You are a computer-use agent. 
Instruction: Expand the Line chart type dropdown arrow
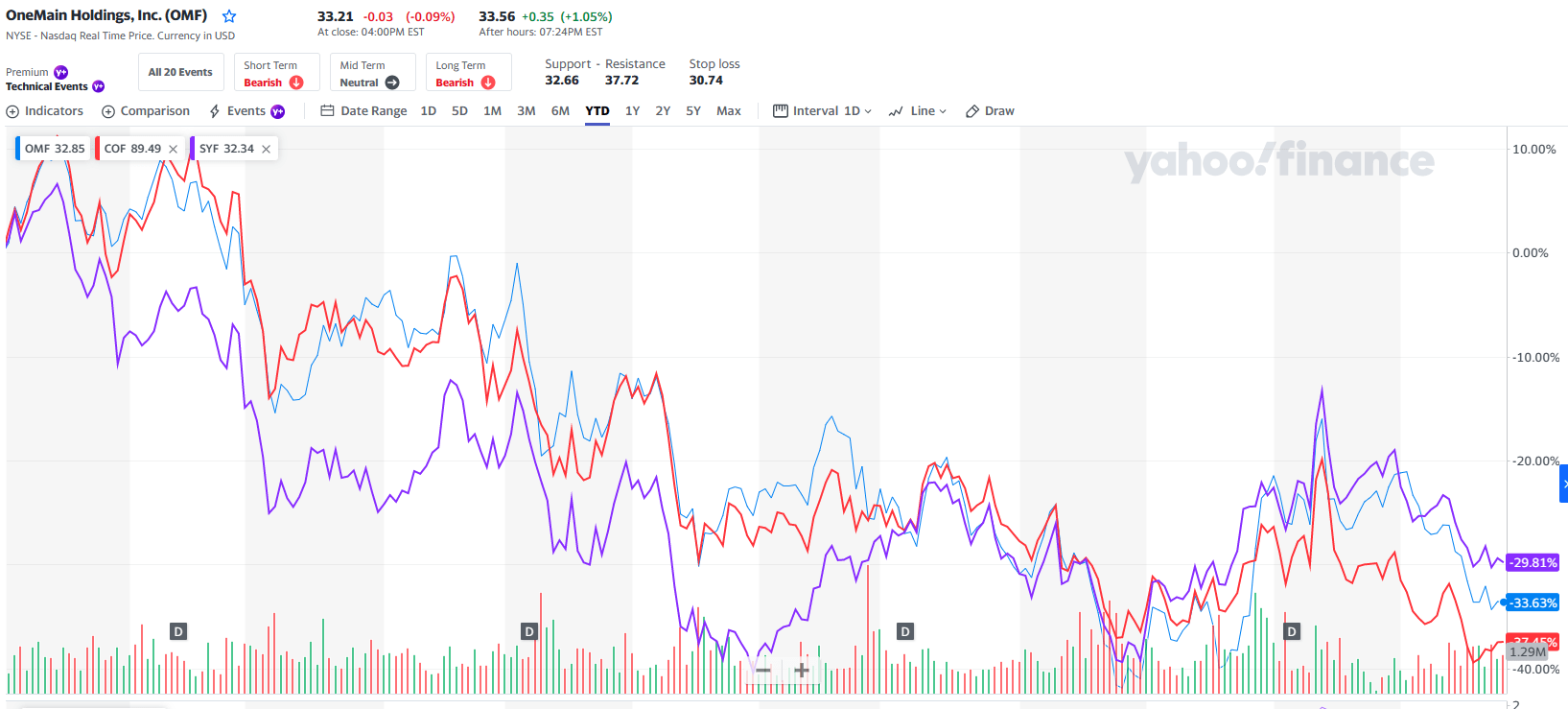pyautogui.click(x=943, y=111)
